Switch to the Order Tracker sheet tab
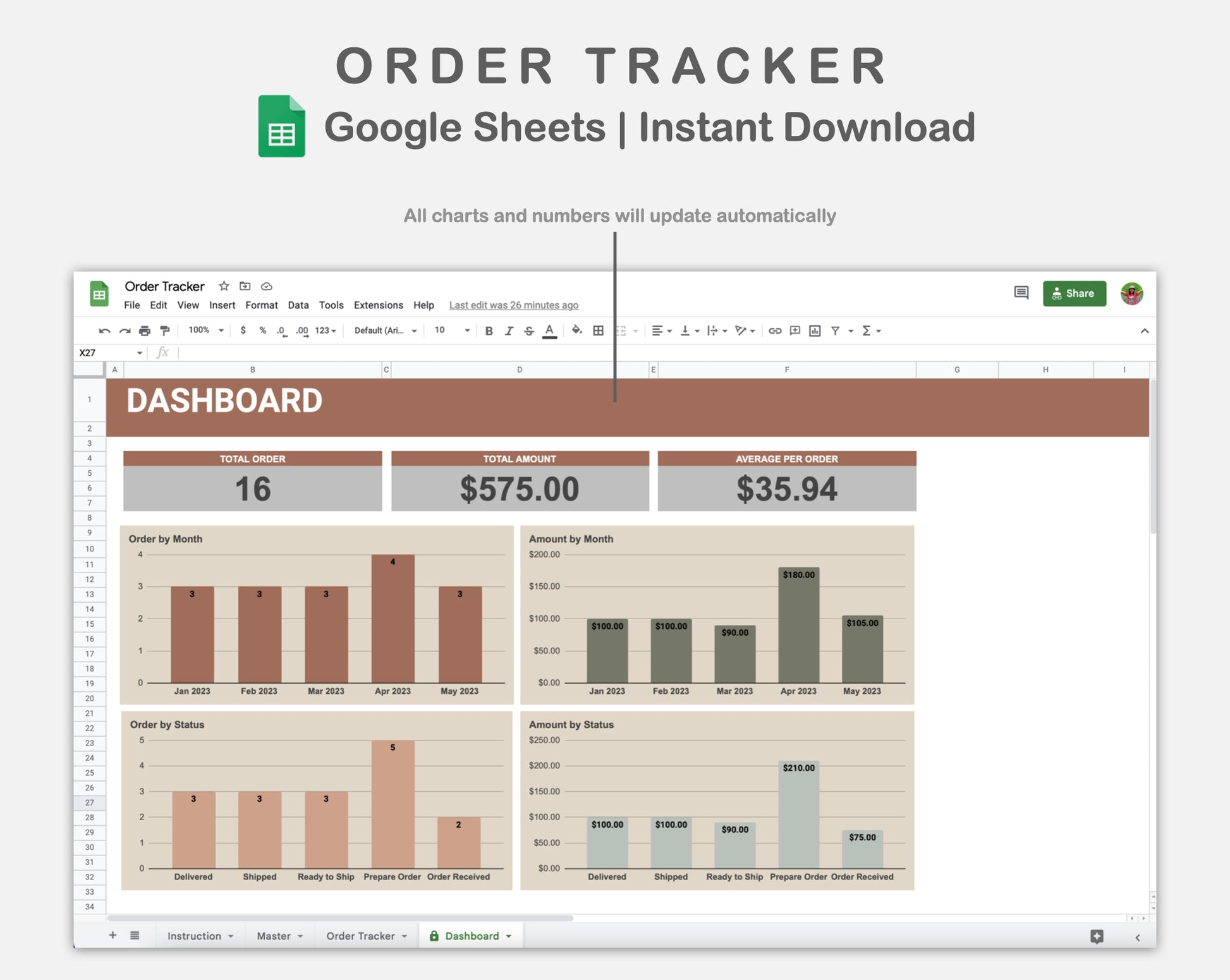The image size is (1230, 980). (360, 936)
